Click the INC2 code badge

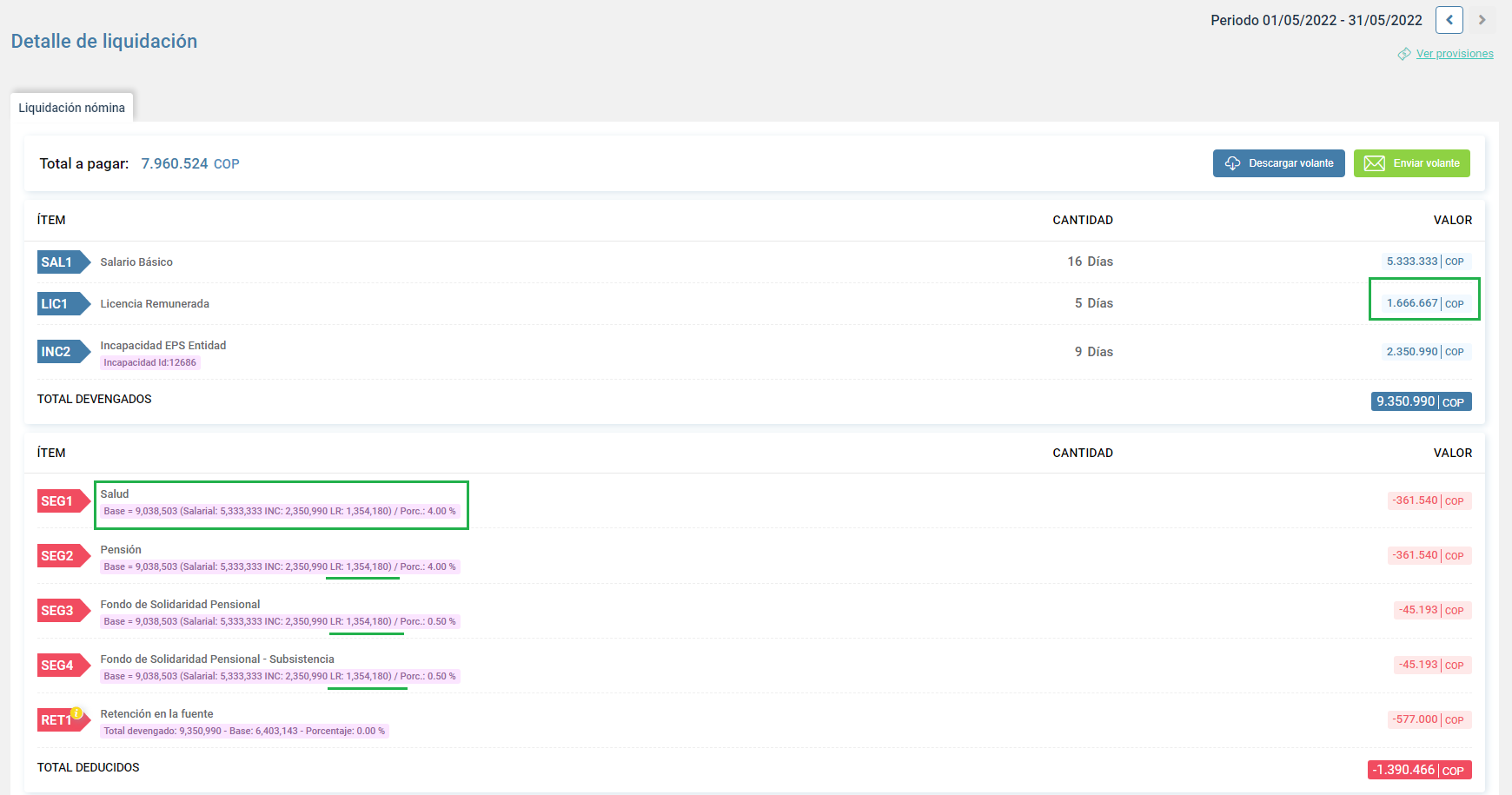point(63,351)
